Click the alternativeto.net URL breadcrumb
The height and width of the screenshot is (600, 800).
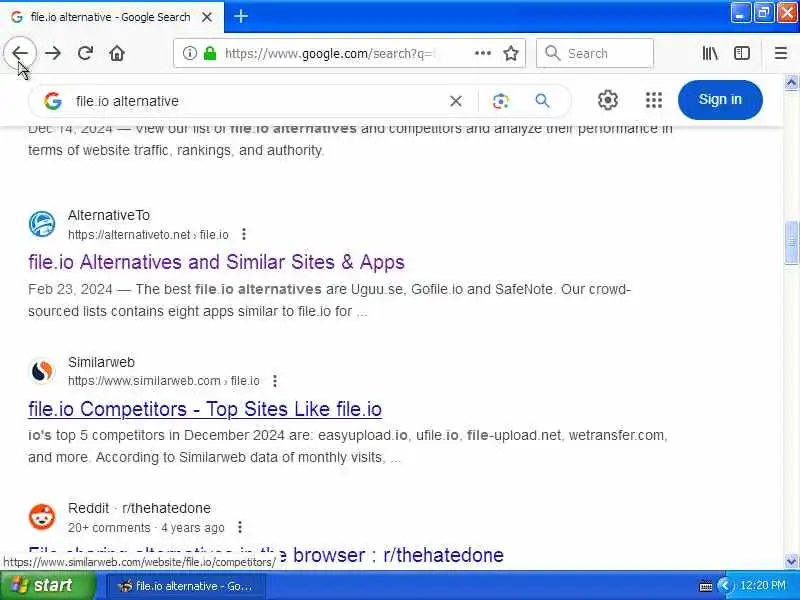tap(148, 235)
